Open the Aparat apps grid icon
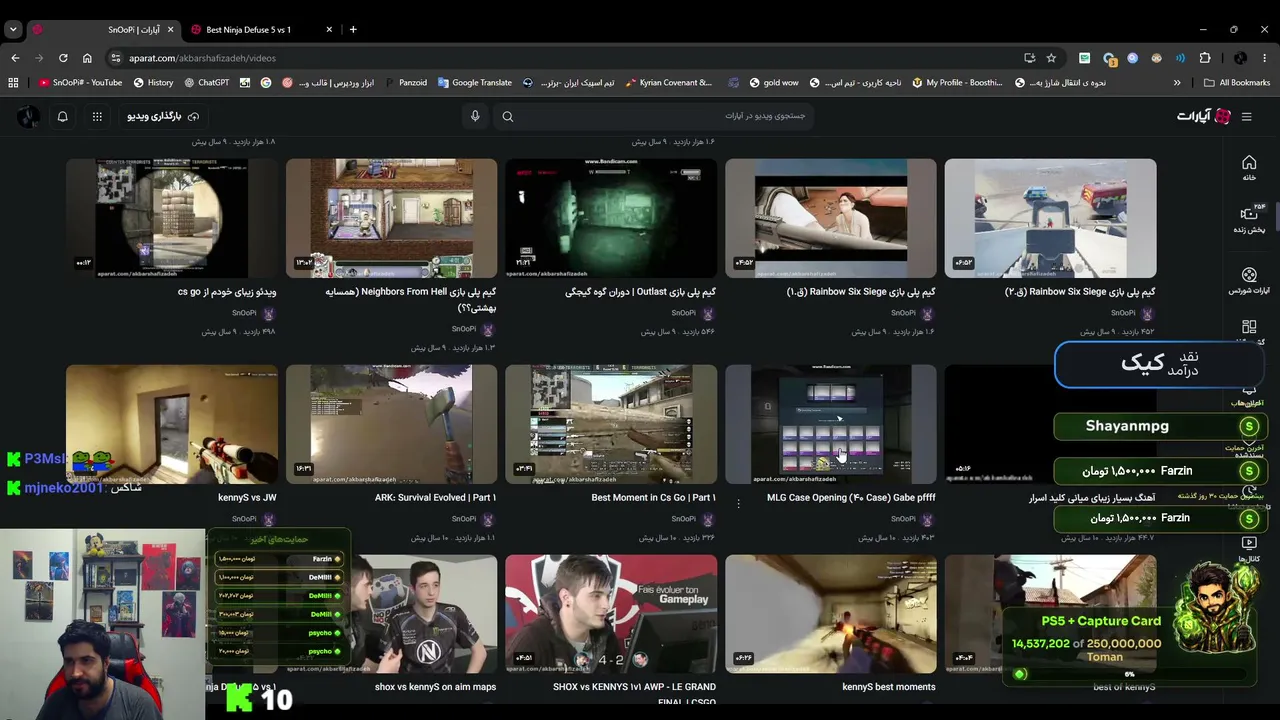Viewport: 1280px width, 720px height. (97, 117)
